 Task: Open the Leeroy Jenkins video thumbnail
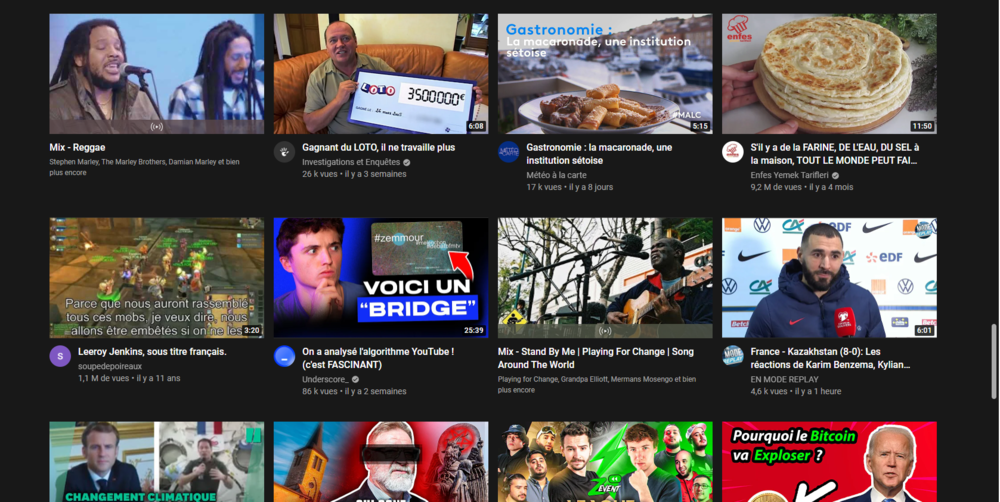157,277
